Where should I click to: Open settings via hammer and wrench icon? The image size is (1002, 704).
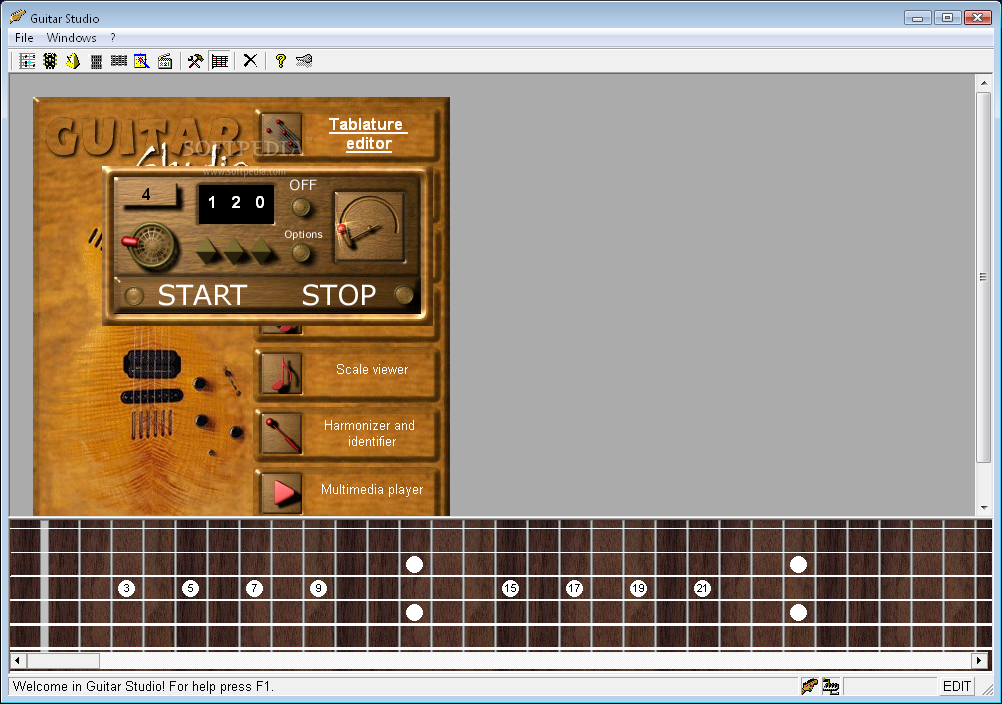(196, 61)
